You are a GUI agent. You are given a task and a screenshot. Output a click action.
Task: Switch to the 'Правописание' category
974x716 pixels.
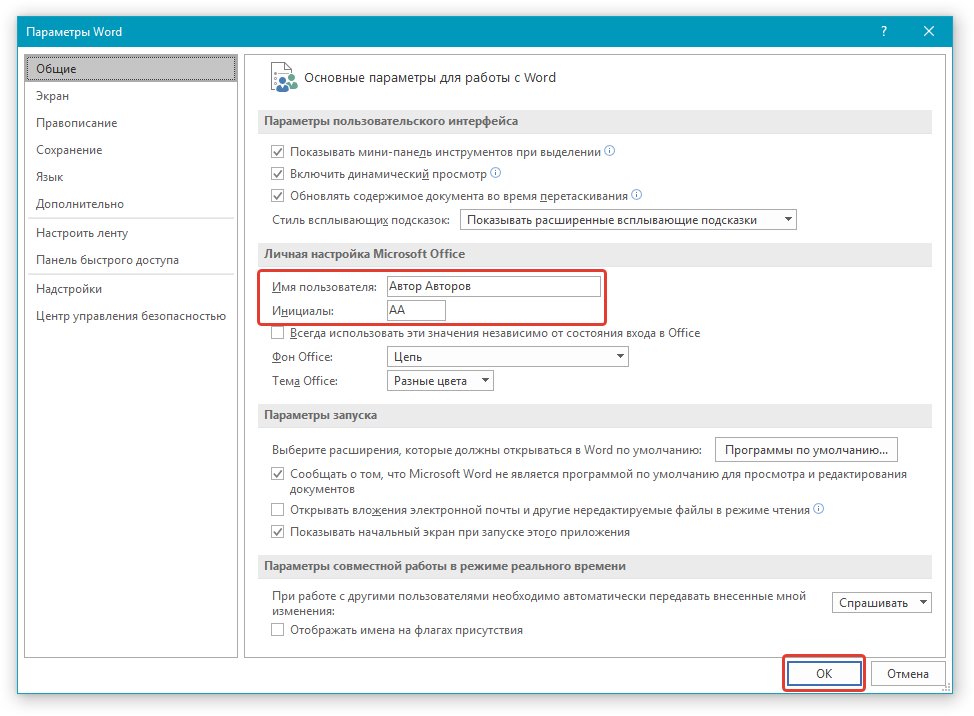pos(77,123)
